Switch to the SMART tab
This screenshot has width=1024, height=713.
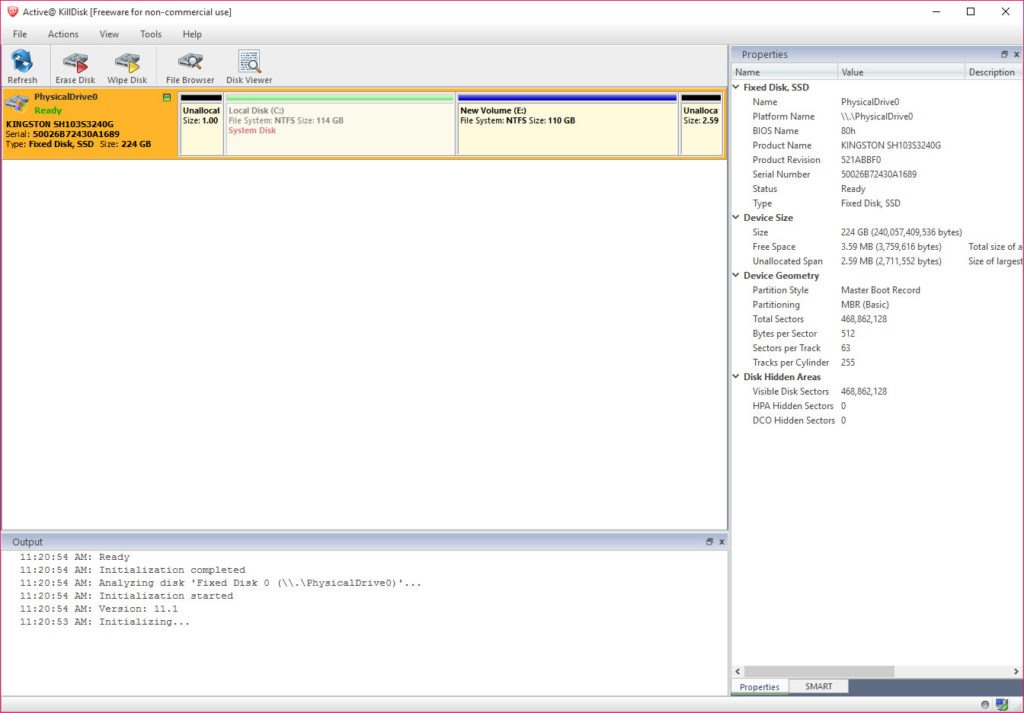pyautogui.click(x=818, y=686)
